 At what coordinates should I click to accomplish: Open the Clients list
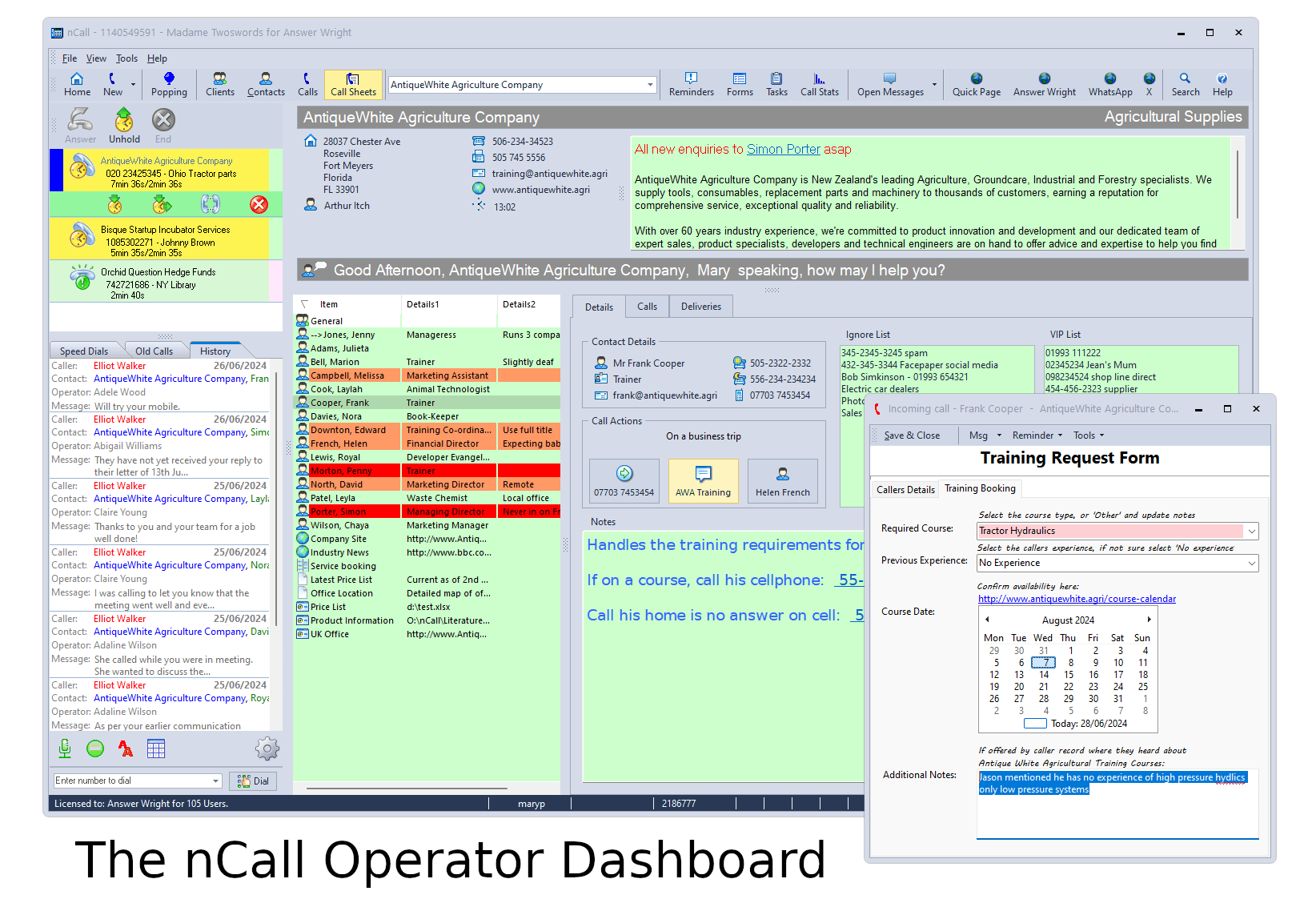pos(220,84)
